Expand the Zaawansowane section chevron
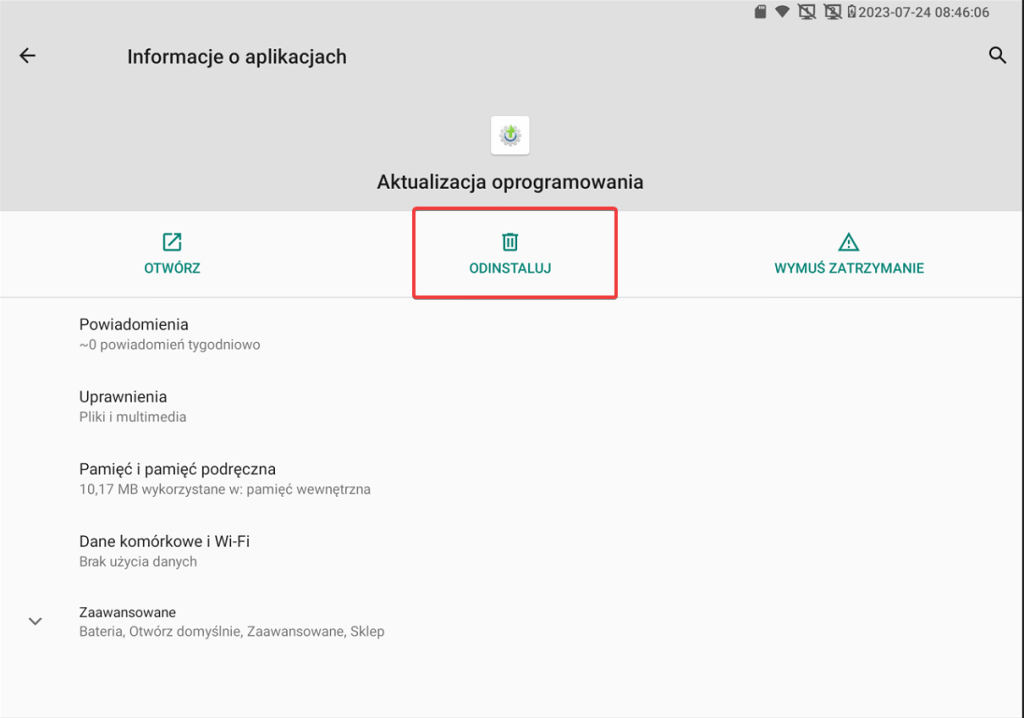1024x718 pixels. pos(35,621)
